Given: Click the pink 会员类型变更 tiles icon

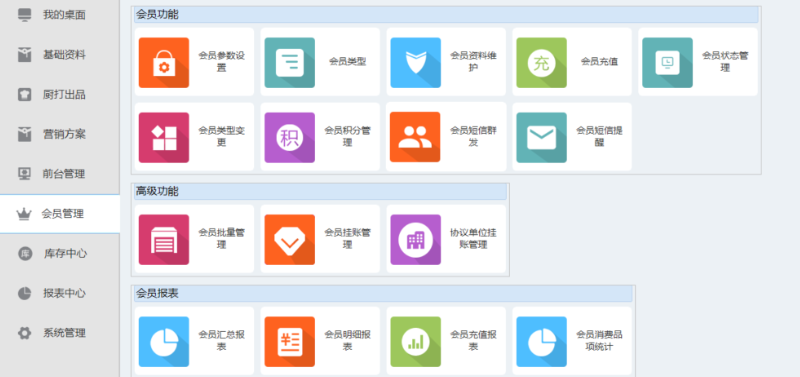Looking at the screenshot, I should click(164, 137).
